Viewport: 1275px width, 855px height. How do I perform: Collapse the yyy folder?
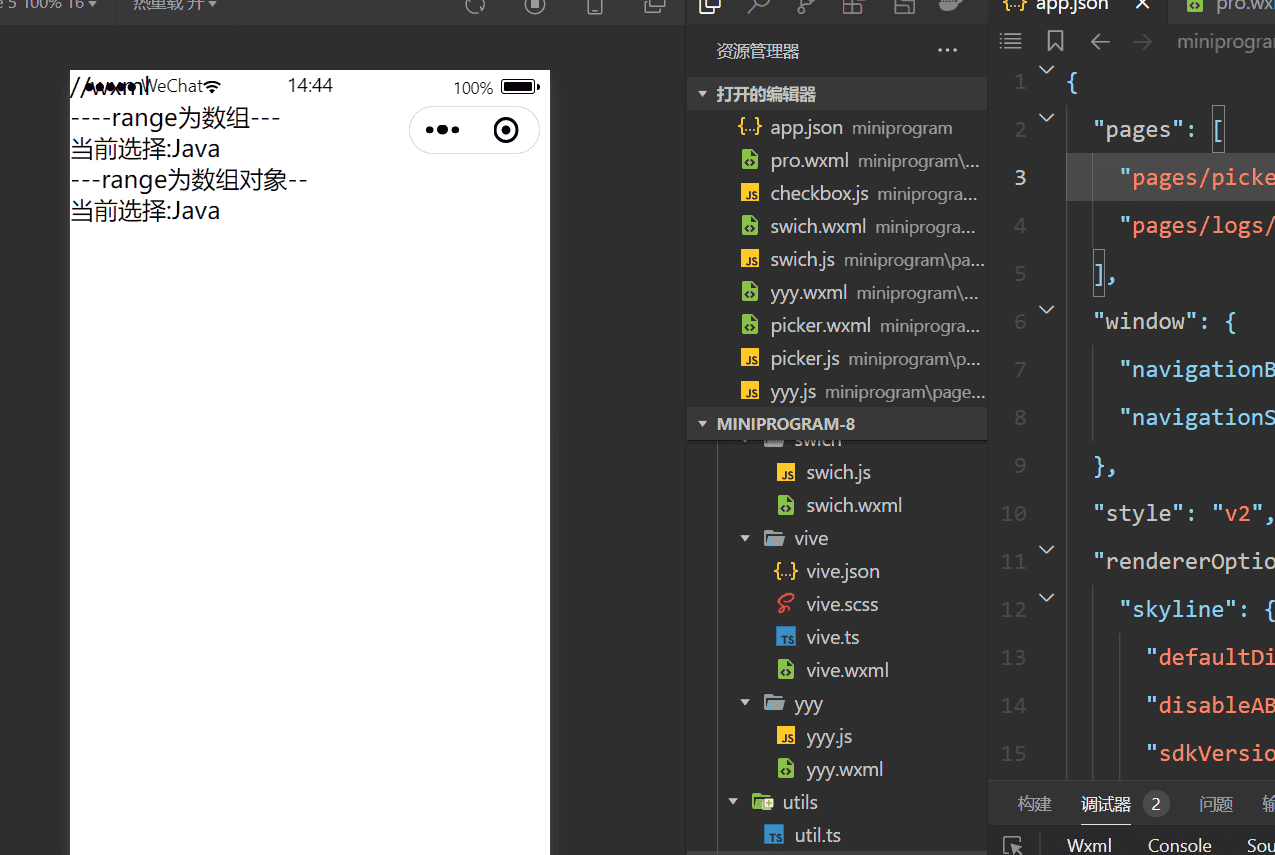pyautogui.click(x=745, y=703)
